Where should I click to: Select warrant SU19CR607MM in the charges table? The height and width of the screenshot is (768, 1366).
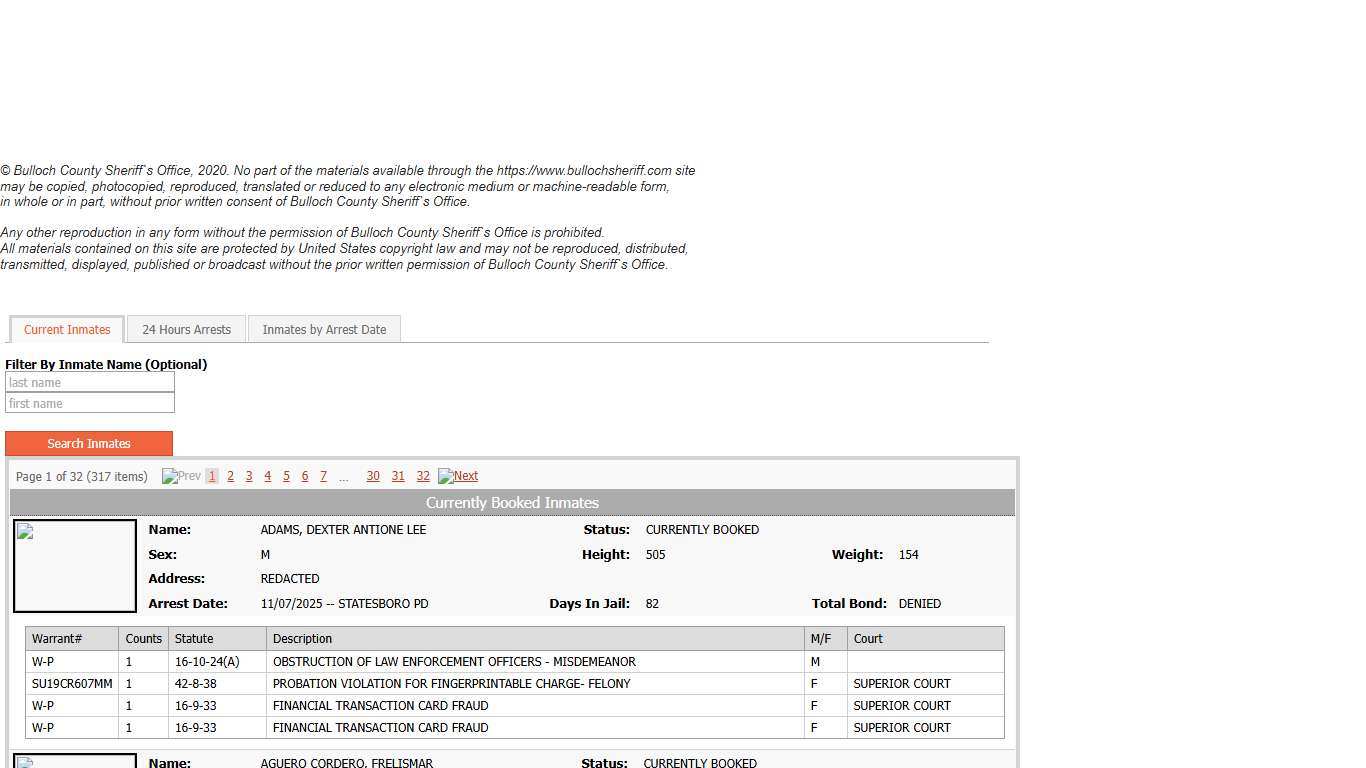[71, 683]
